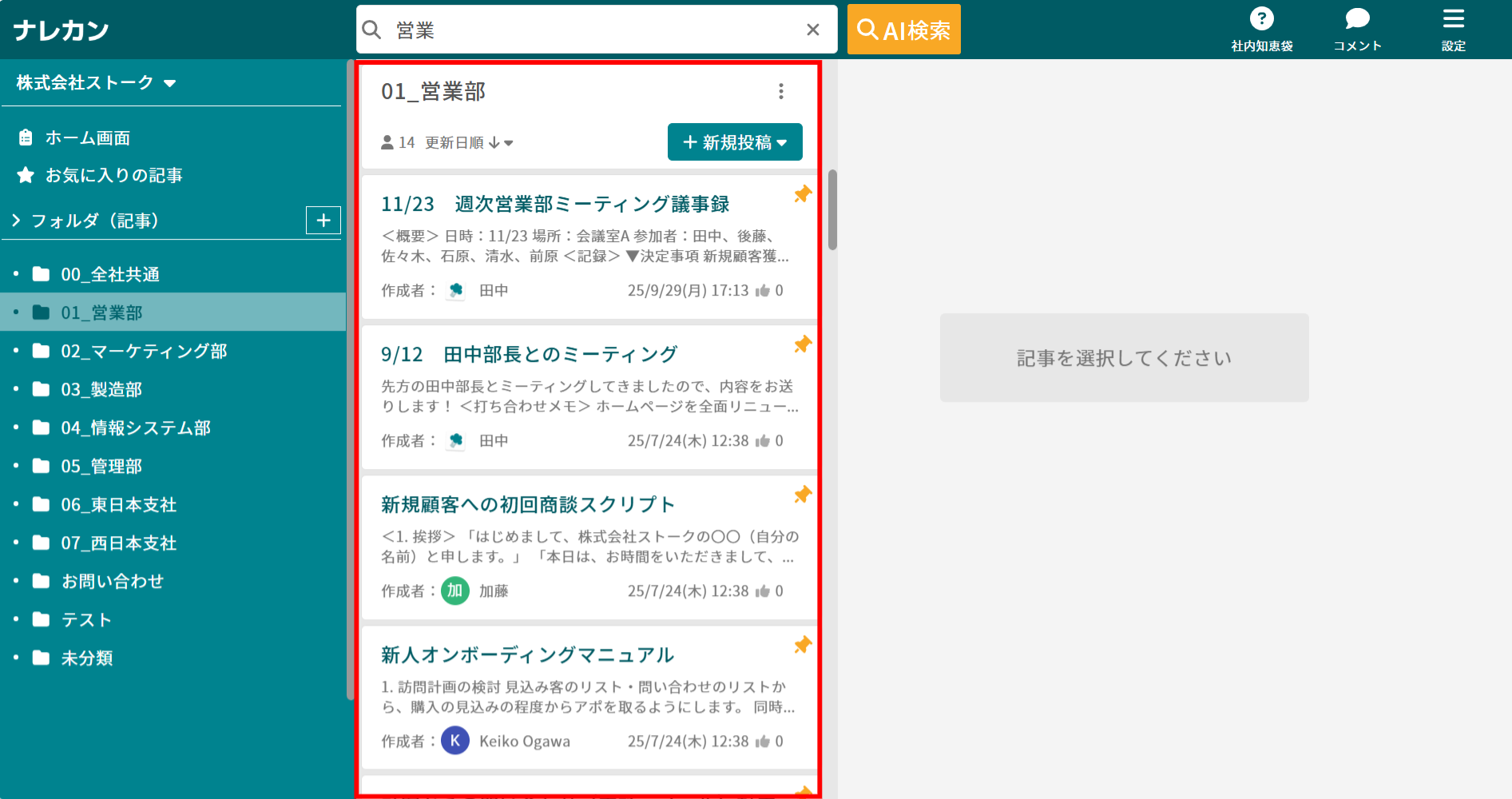Clear the search with the X icon
Image resolution: width=1512 pixels, height=799 pixels.
tap(813, 29)
